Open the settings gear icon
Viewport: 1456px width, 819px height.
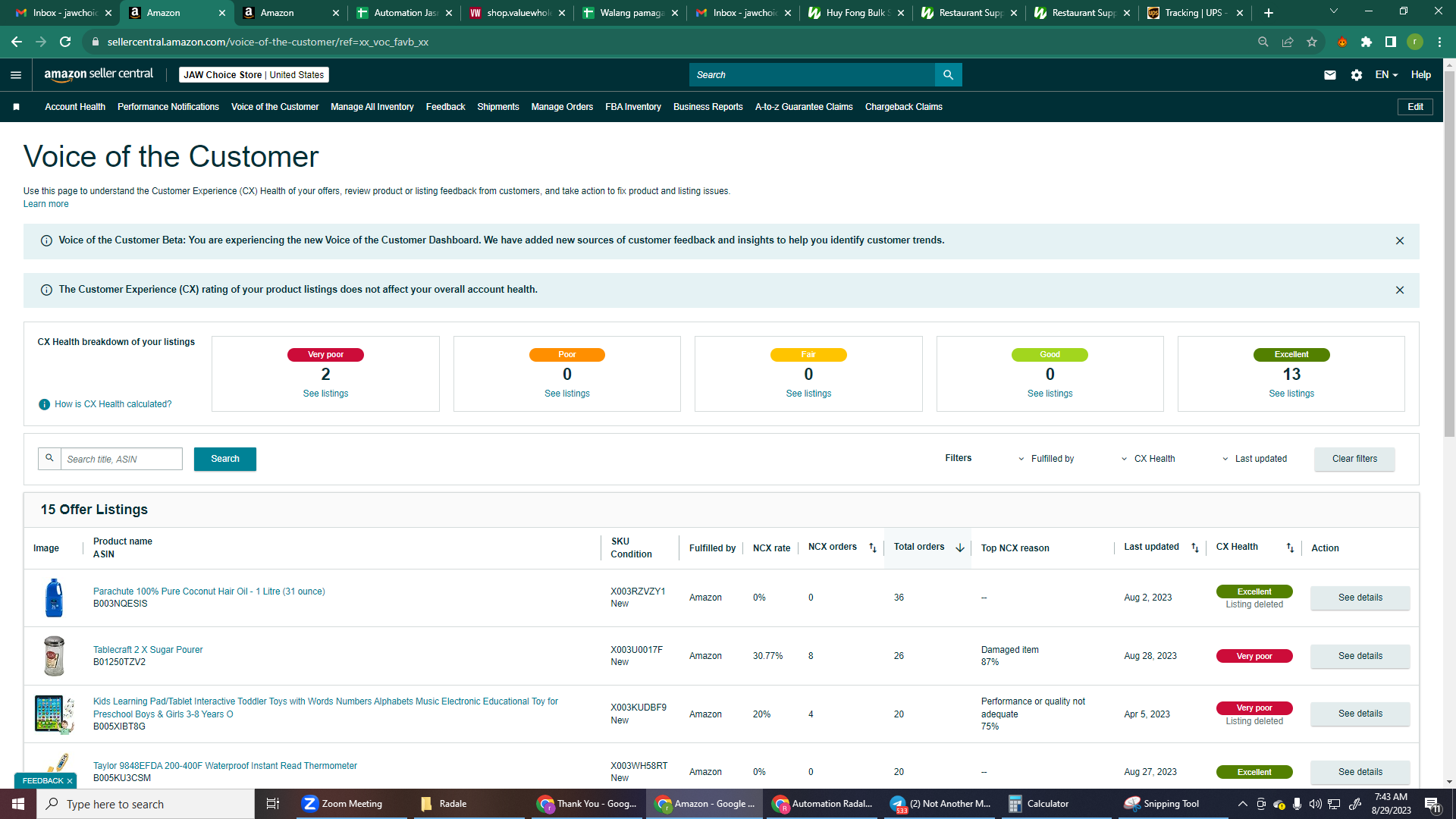(x=1357, y=75)
